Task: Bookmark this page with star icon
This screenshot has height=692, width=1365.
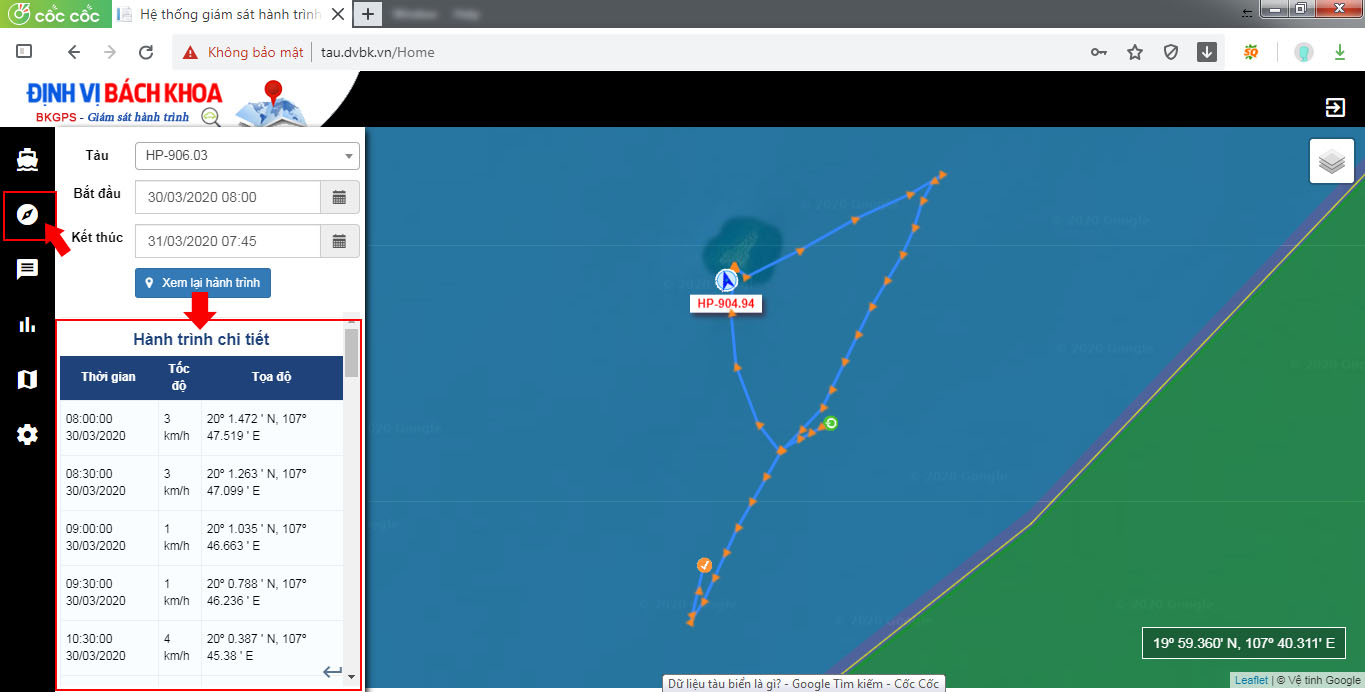Action: tap(1135, 52)
